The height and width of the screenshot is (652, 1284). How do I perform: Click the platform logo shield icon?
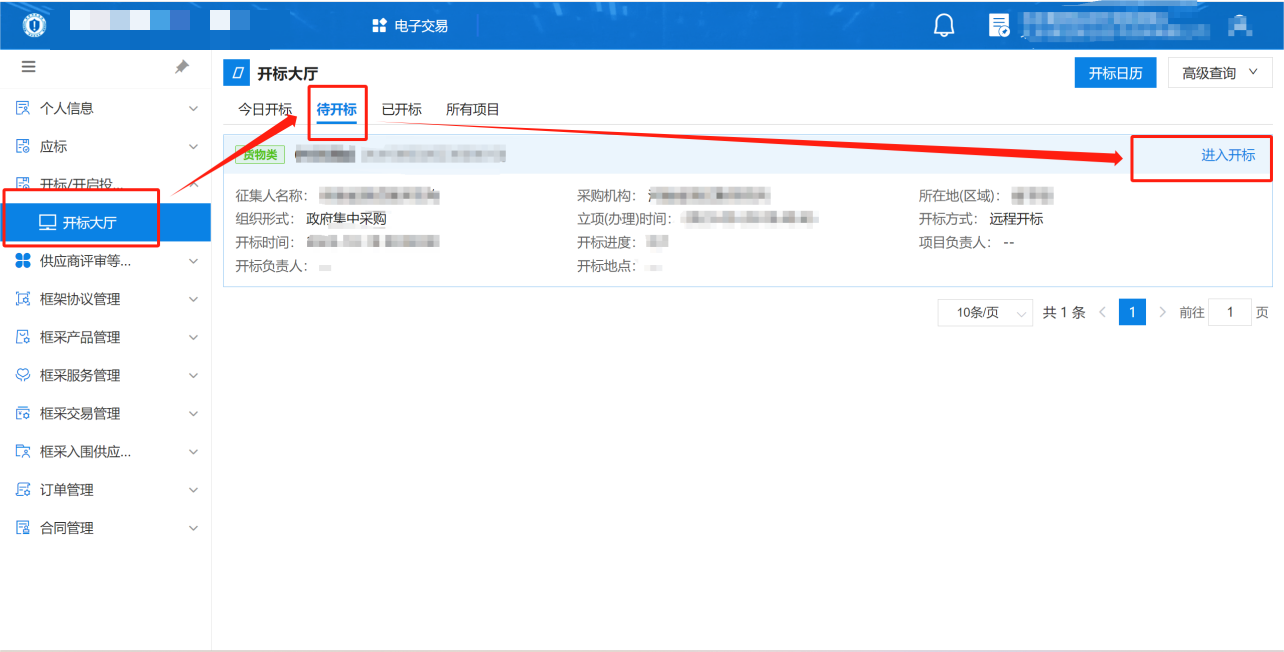tap(34, 25)
